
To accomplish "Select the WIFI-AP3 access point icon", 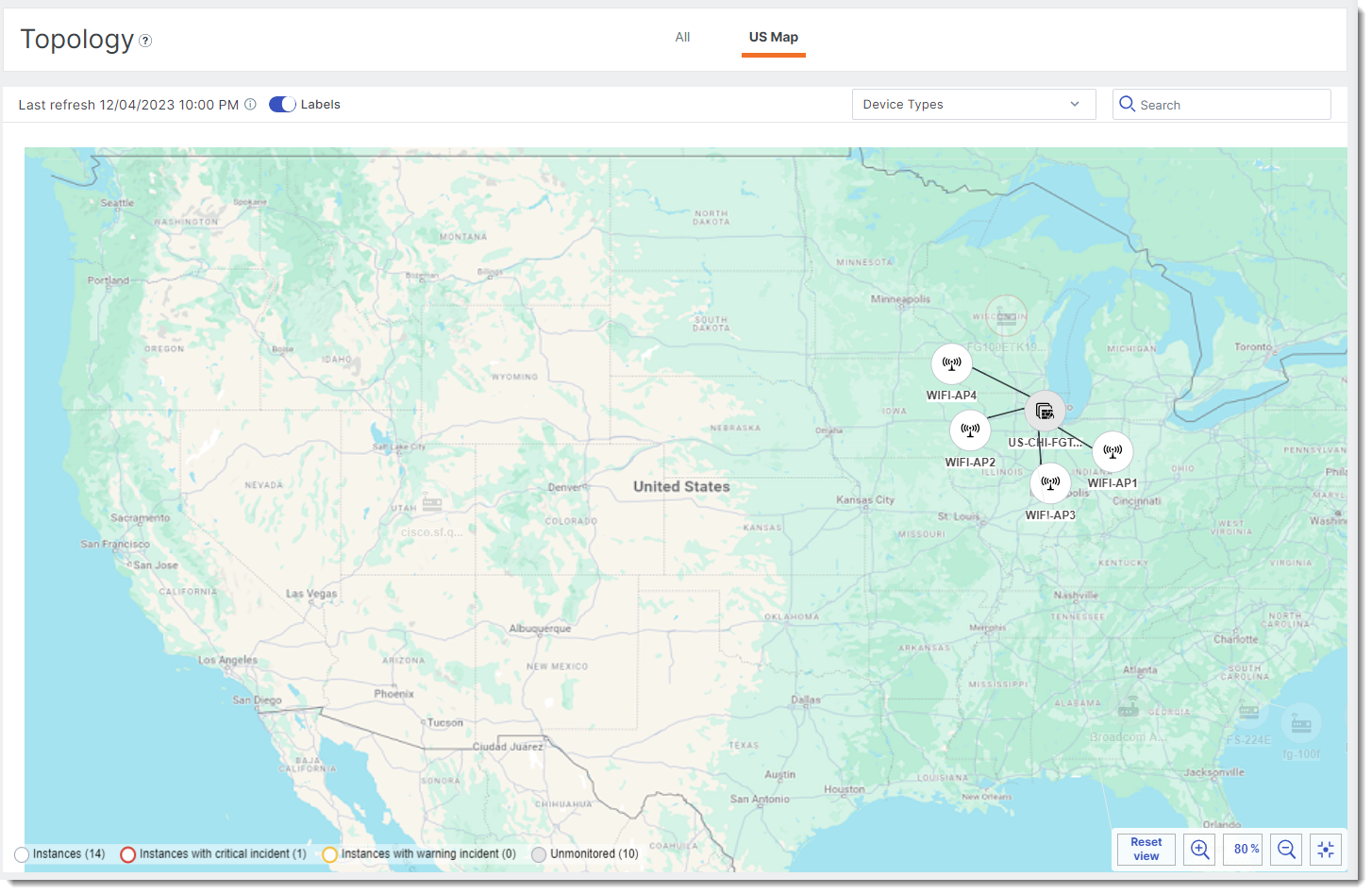I will pyautogui.click(x=1051, y=482).
